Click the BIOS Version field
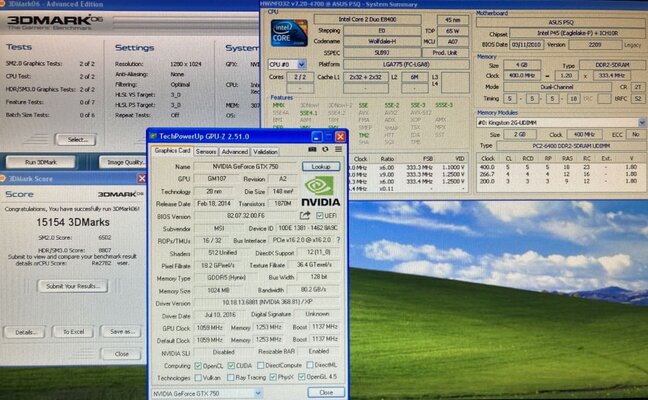 pyautogui.click(x=245, y=216)
